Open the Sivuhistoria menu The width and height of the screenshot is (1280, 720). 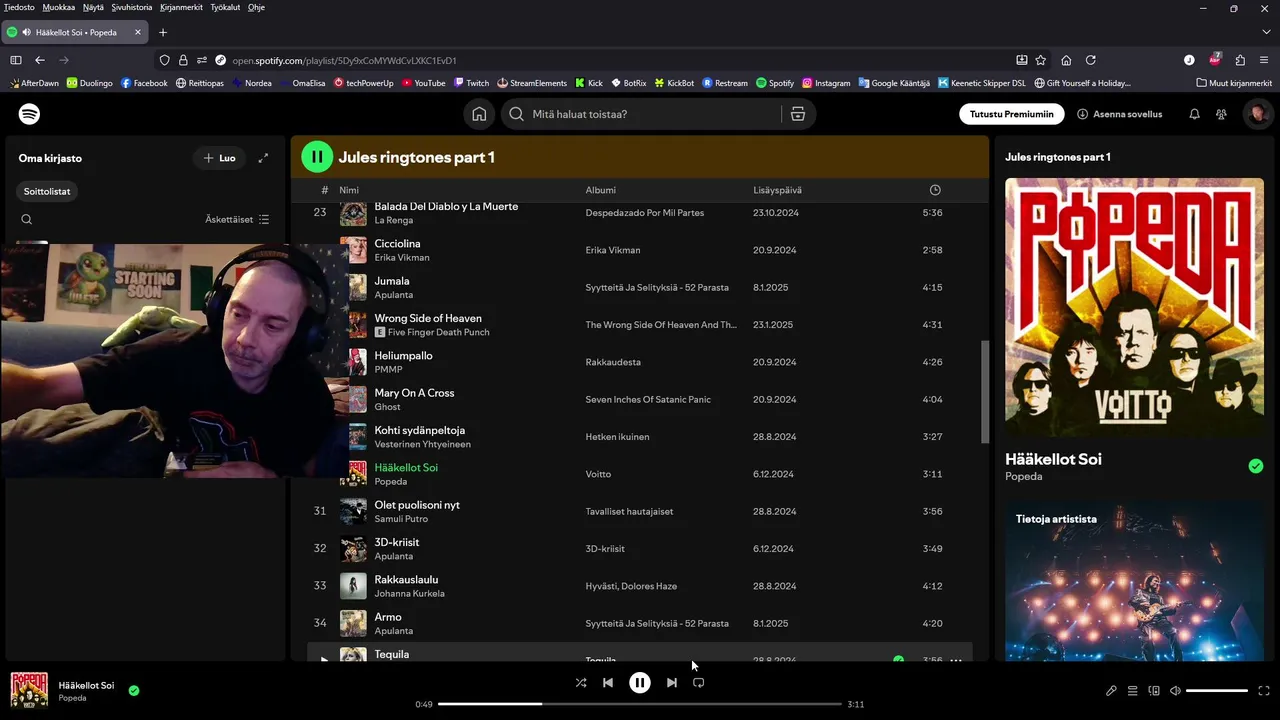point(132,7)
